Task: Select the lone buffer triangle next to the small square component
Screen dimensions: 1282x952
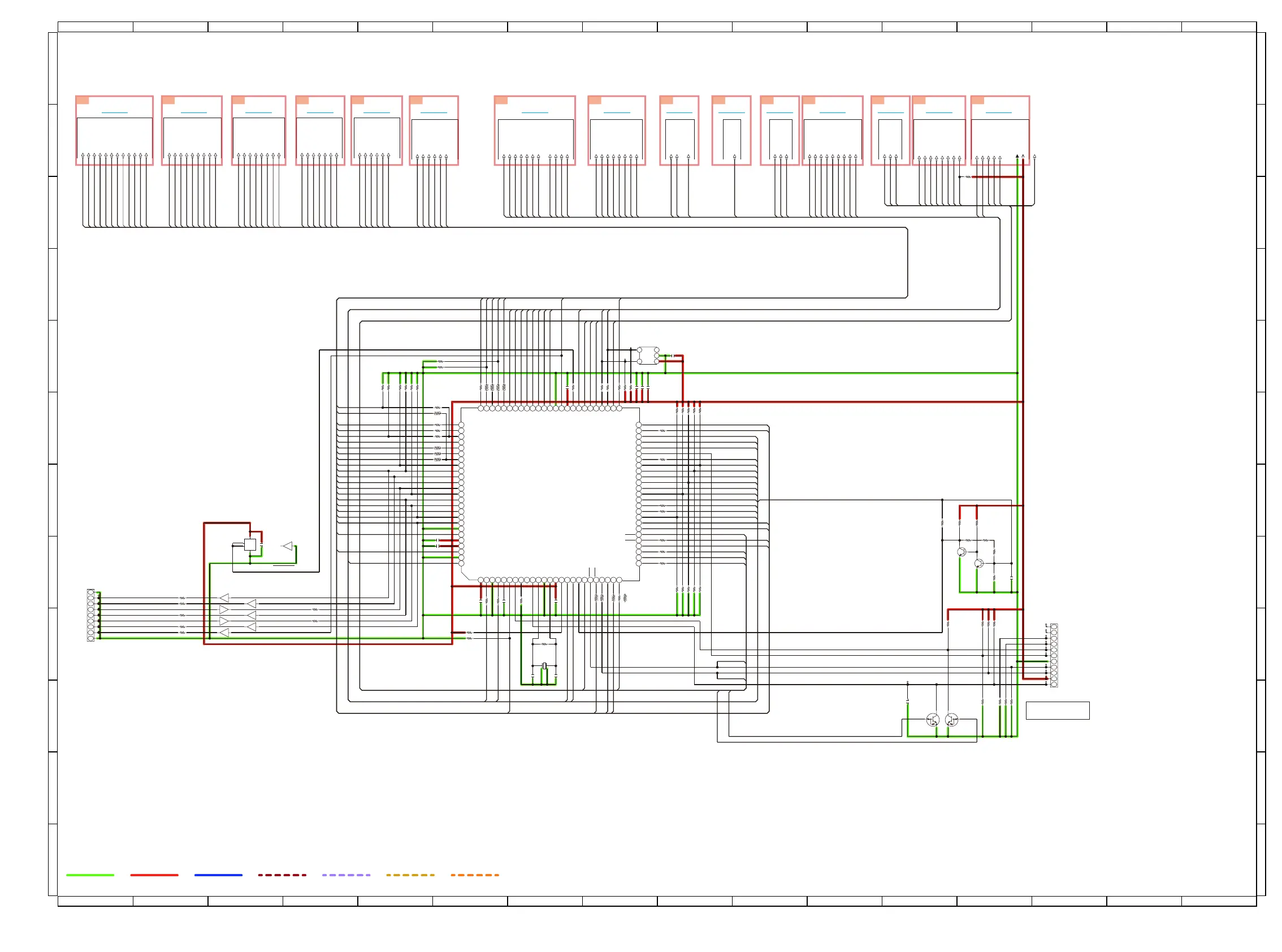Action: coord(288,546)
